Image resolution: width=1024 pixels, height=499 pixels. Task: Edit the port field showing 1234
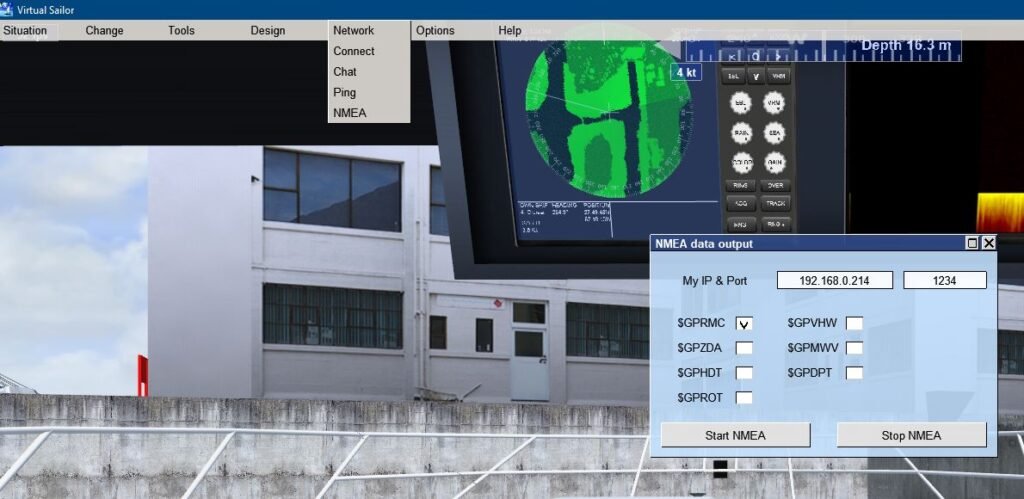(x=945, y=280)
